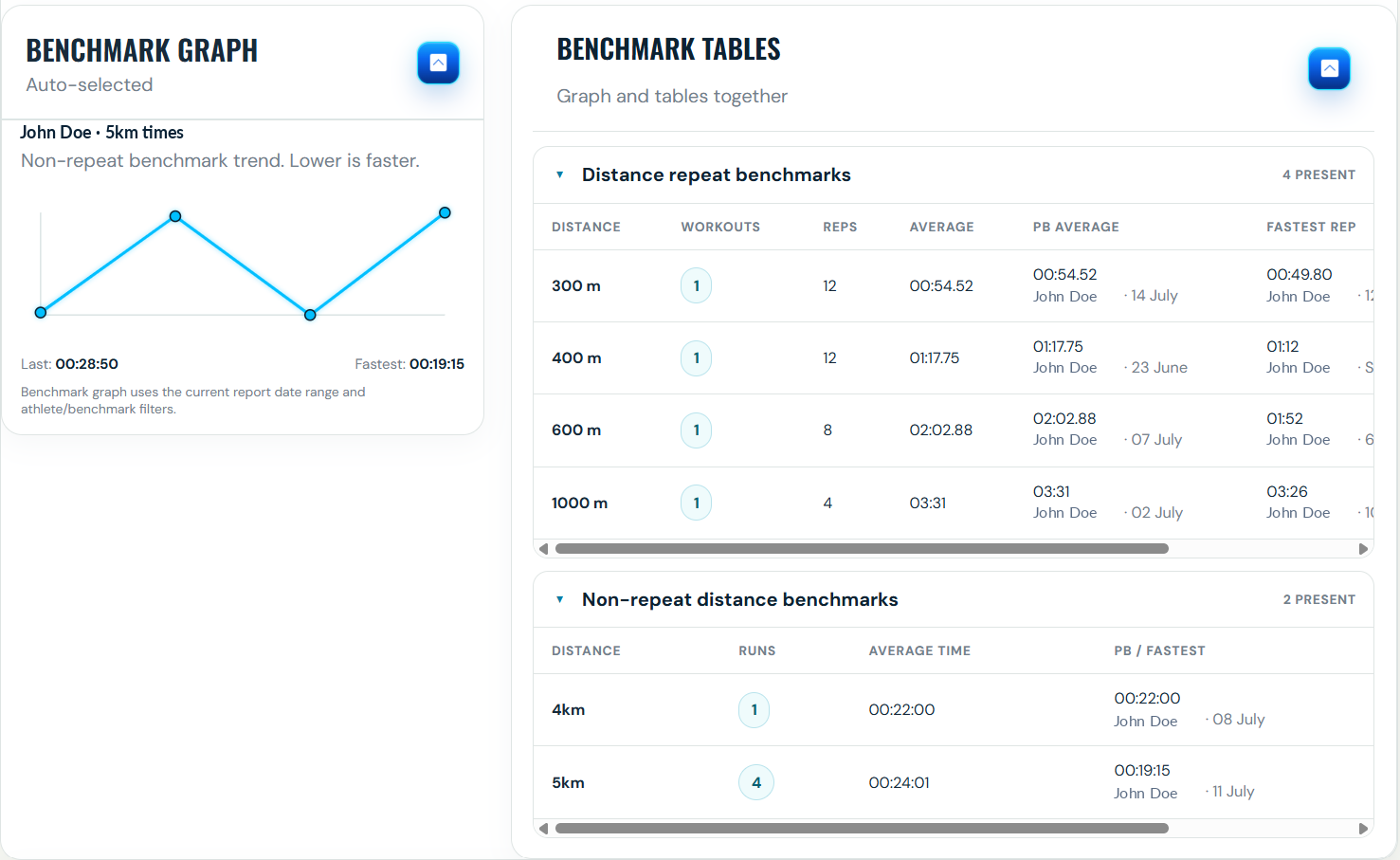The height and width of the screenshot is (860, 1400).
Task: Click fastest rep time 03:26
Action: point(1287,491)
